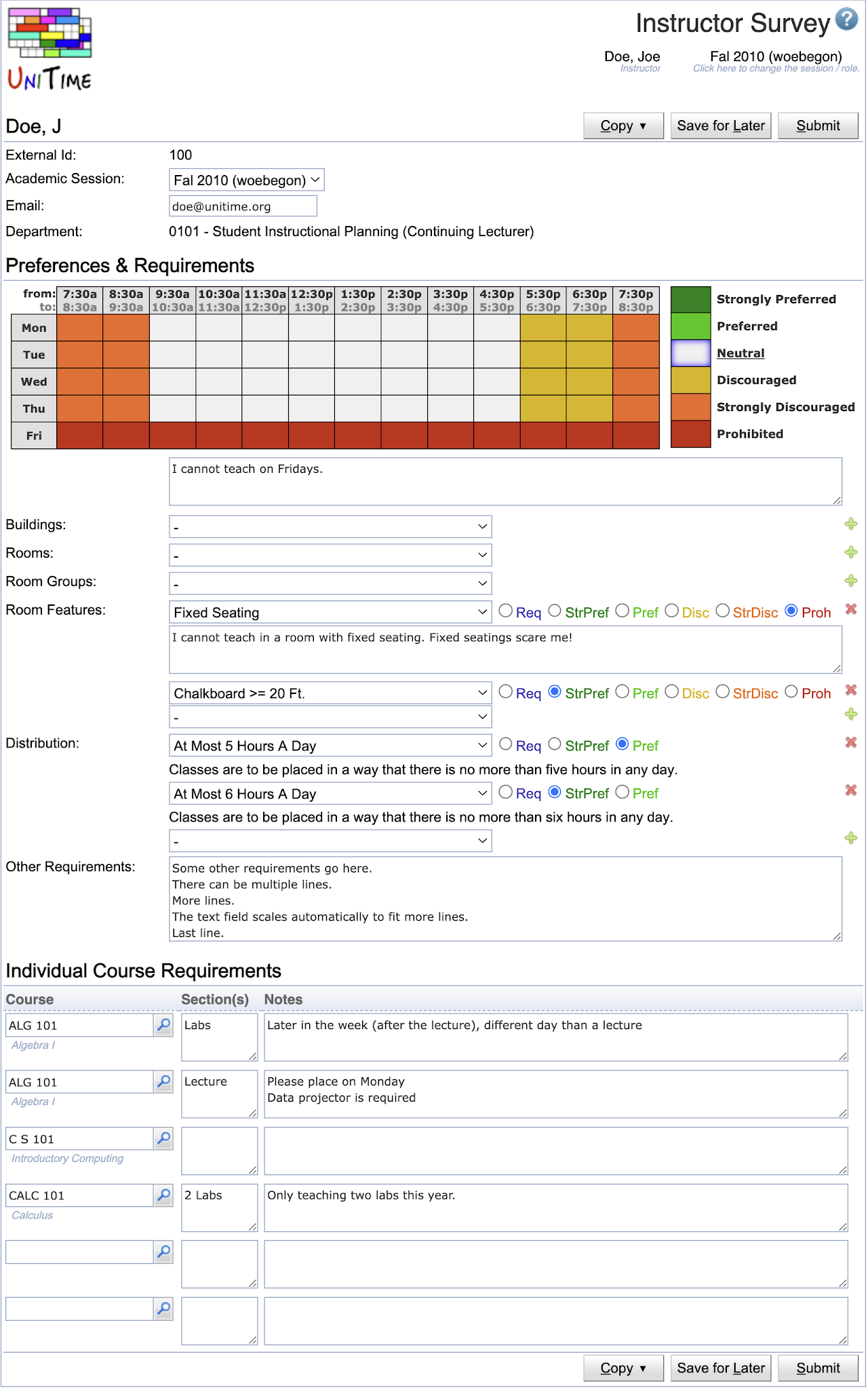
Task: Open the Fixed Seating feature dropdown
Action: (x=330, y=612)
